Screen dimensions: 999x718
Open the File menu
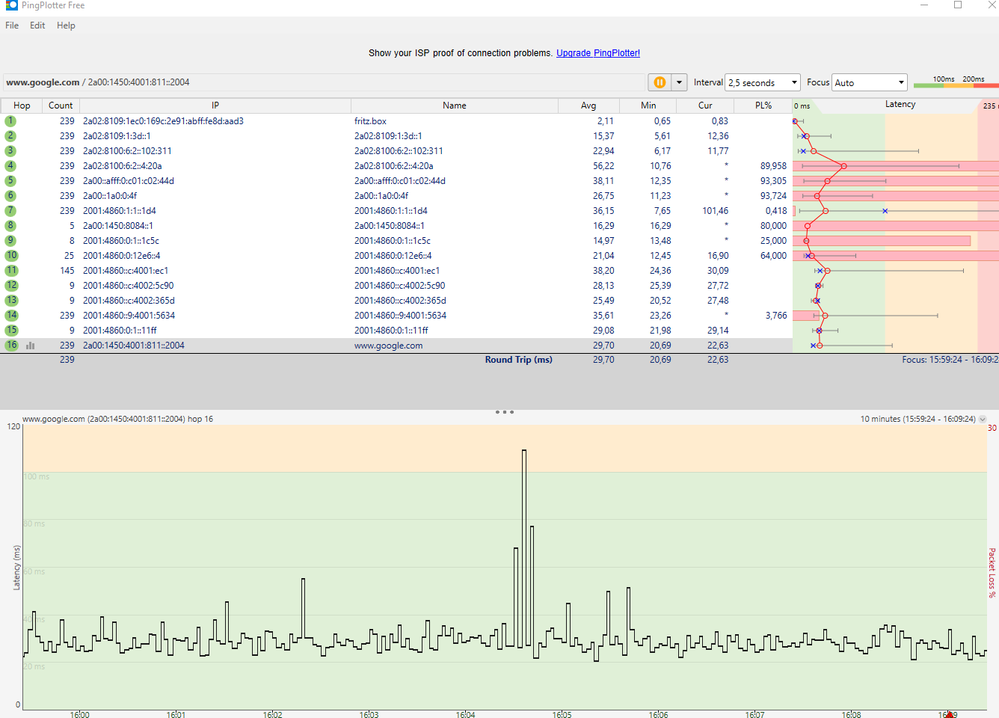[12, 25]
